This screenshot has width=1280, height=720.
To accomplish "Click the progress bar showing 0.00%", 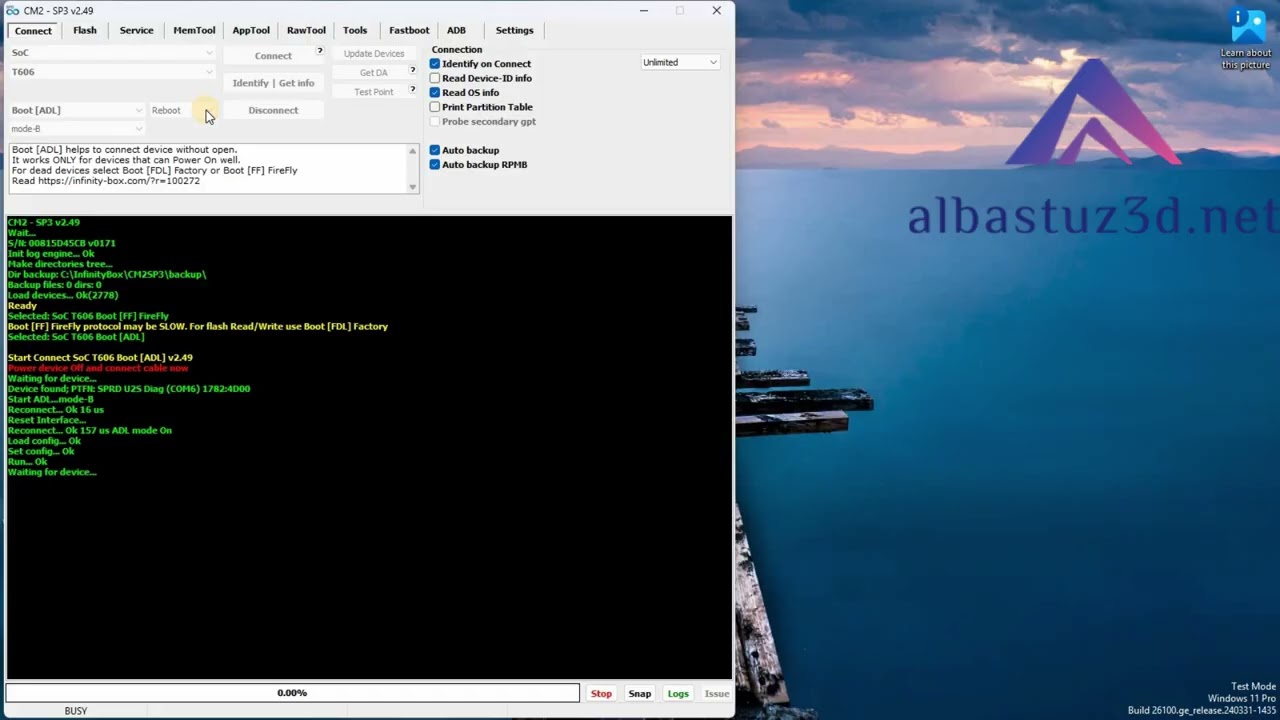I will (292, 693).
